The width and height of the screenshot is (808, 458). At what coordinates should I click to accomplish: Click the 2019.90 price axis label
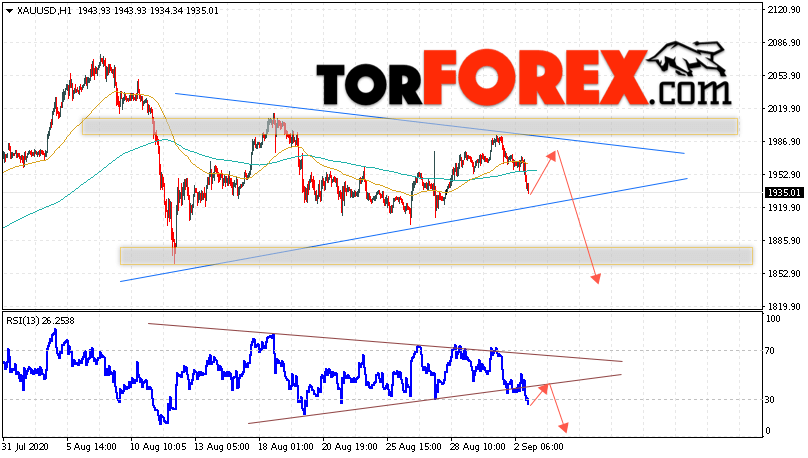784,109
